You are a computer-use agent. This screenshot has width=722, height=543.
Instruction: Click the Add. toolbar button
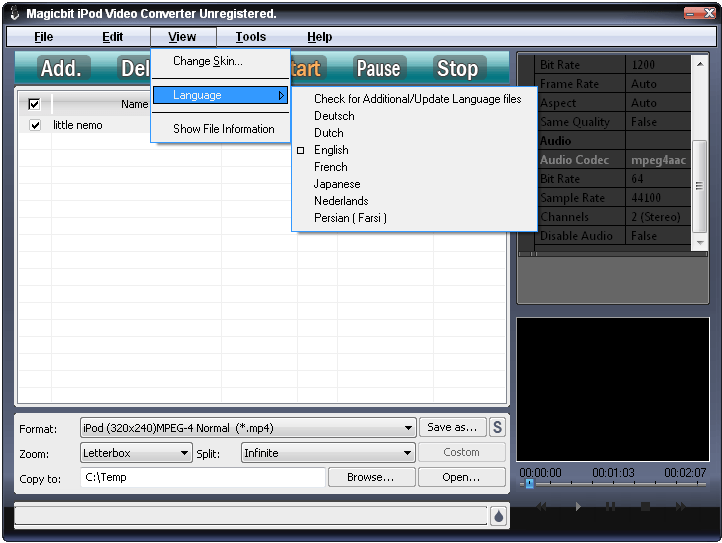click(62, 68)
